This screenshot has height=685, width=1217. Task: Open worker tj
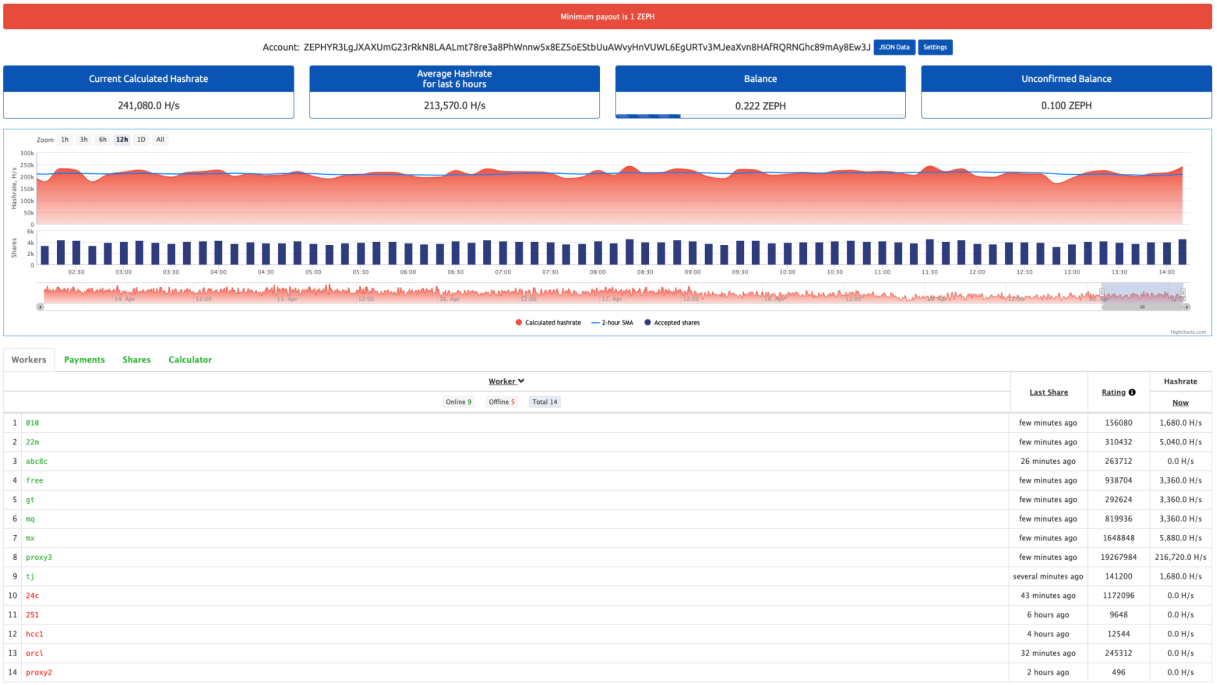click(x=30, y=576)
